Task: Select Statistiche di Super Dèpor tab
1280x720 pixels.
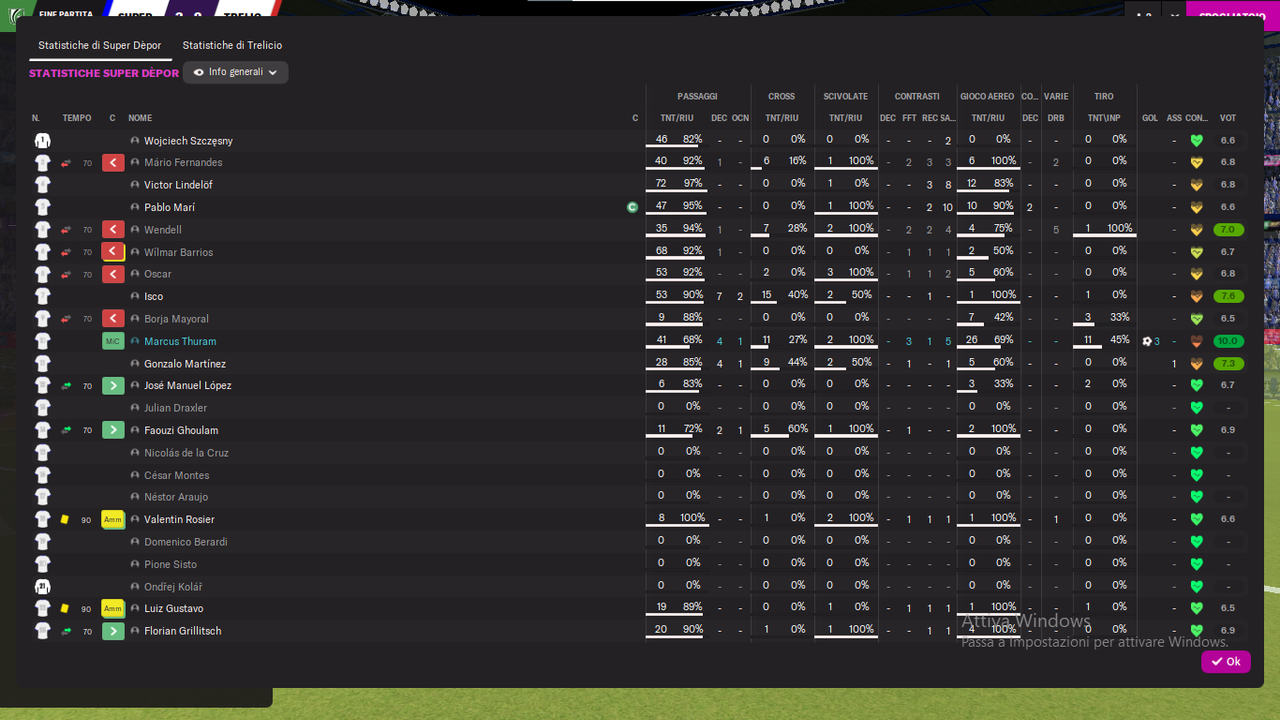Action: click(100, 46)
